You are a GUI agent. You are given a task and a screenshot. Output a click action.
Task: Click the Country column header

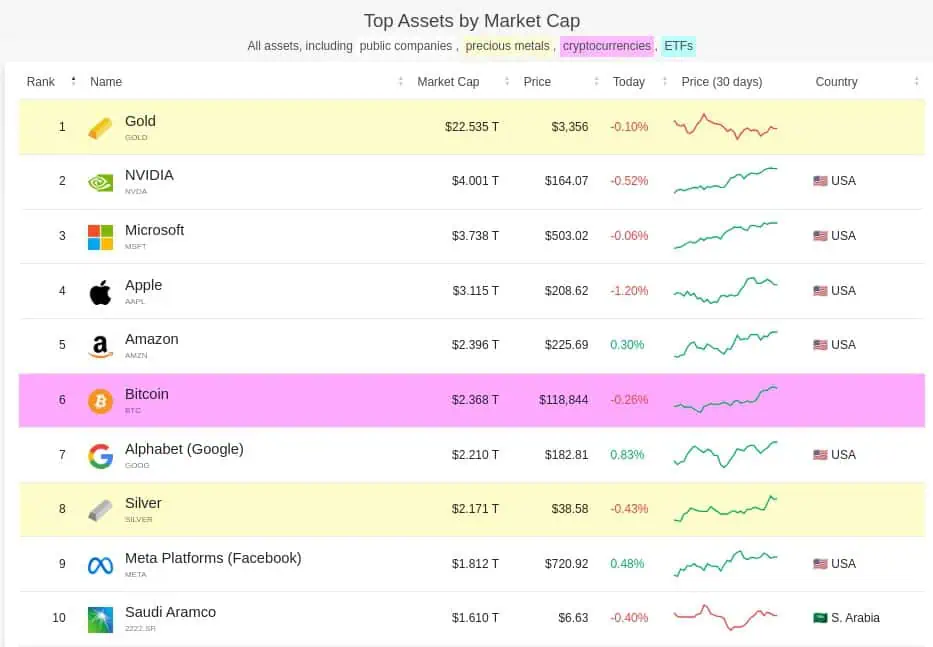[836, 82]
